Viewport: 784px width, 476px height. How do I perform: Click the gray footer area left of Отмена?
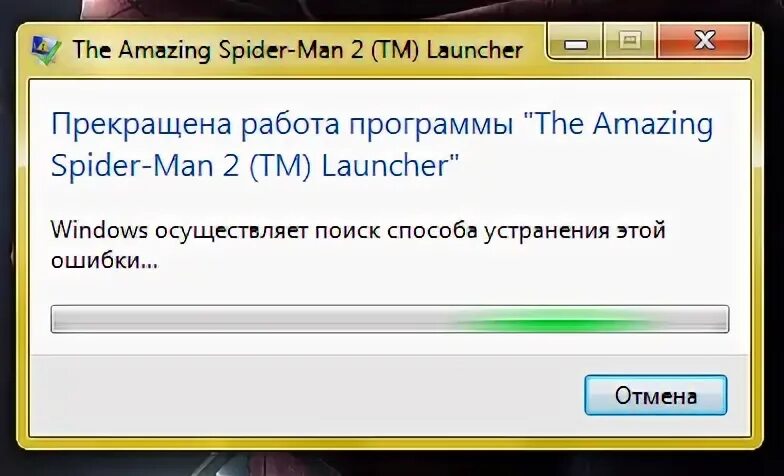point(300,395)
